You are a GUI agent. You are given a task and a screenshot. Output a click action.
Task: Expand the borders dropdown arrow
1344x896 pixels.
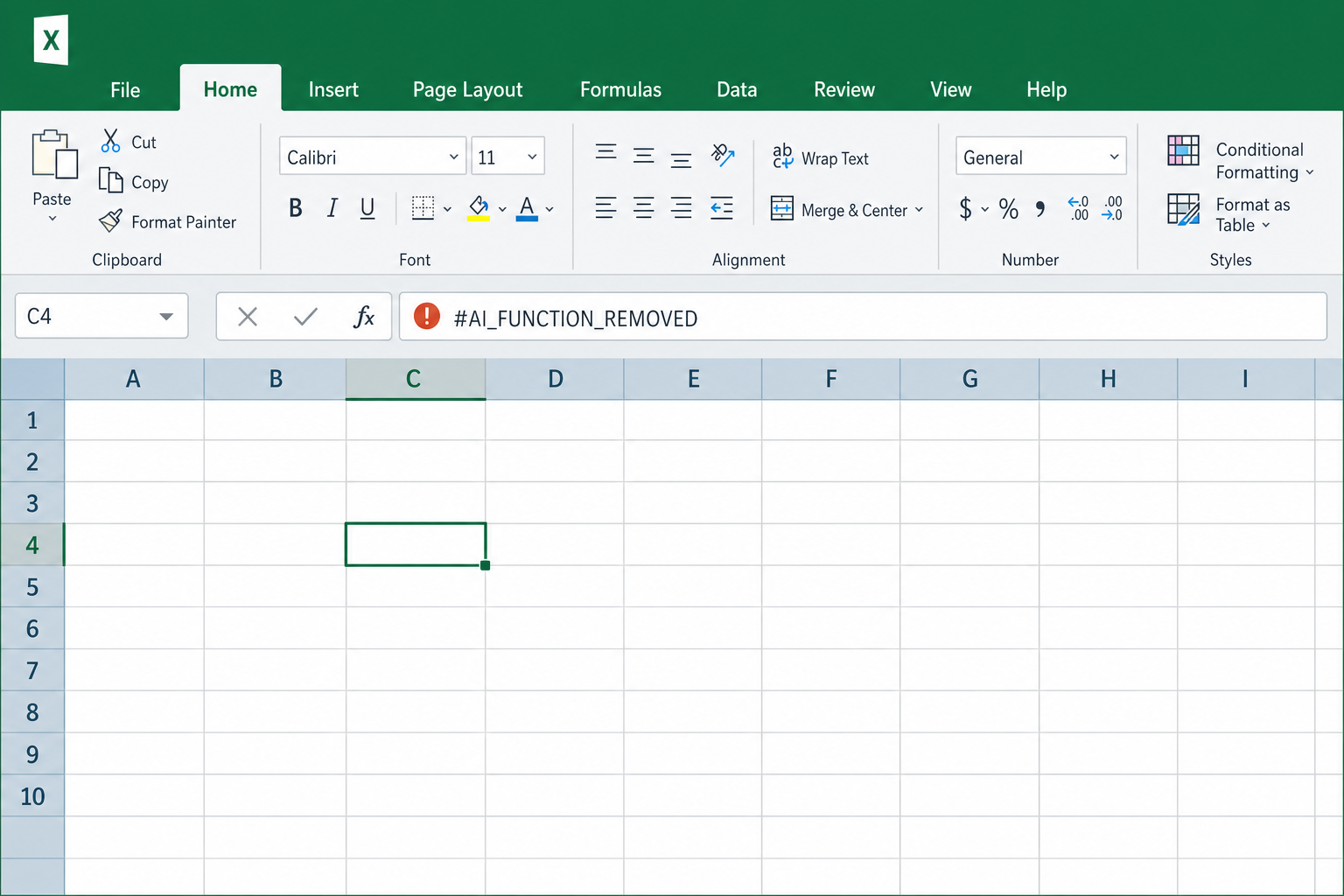coord(447,209)
